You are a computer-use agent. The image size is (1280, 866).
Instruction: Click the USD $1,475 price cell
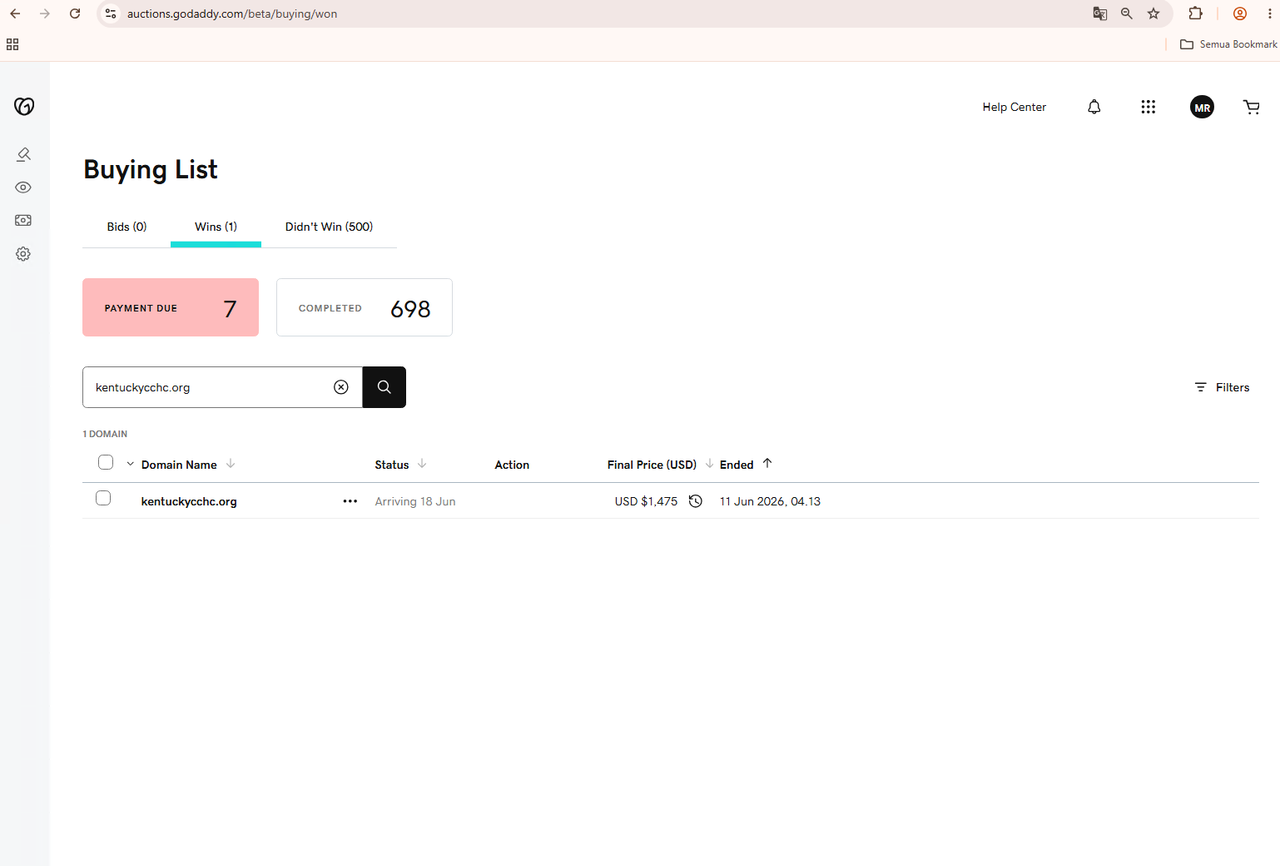coord(646,501)
